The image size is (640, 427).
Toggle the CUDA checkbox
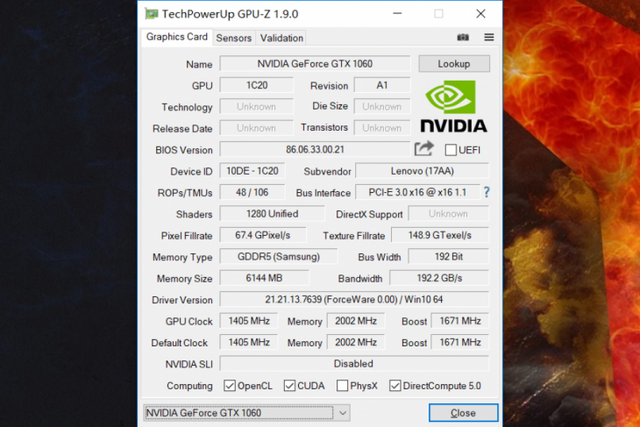[289, 386]
